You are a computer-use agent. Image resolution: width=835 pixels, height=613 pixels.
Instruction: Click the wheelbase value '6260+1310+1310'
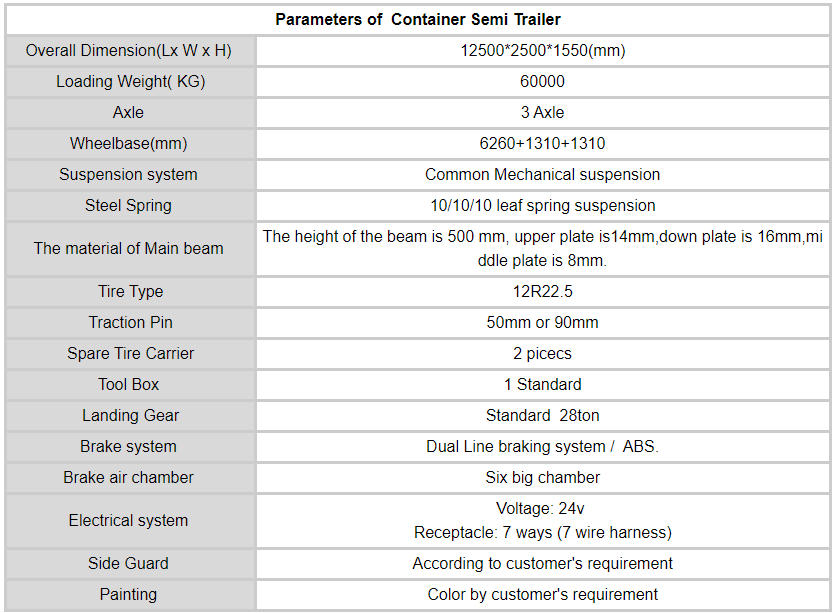(x=542, y=143)
